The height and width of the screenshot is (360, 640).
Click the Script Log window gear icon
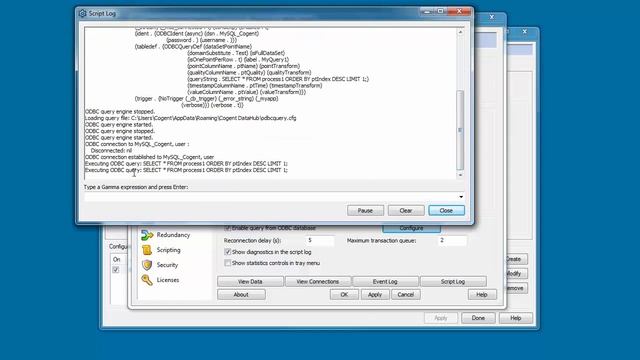point(82,13)
